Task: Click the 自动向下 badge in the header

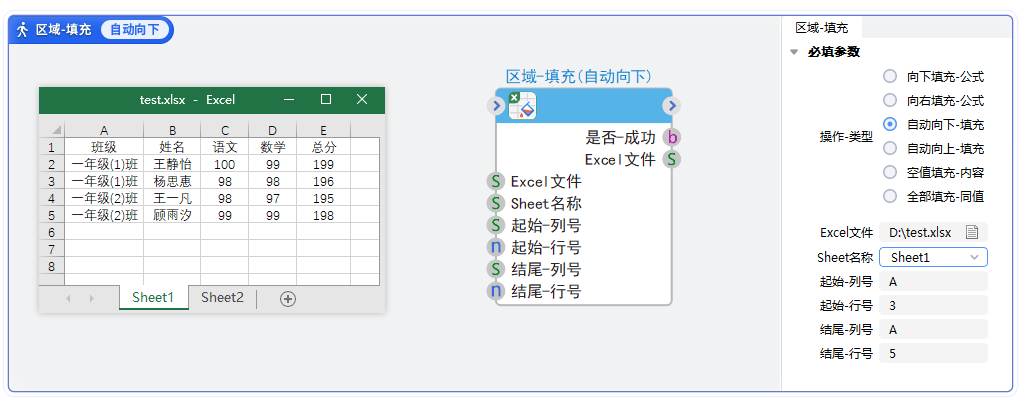Action: pos(134,30)
